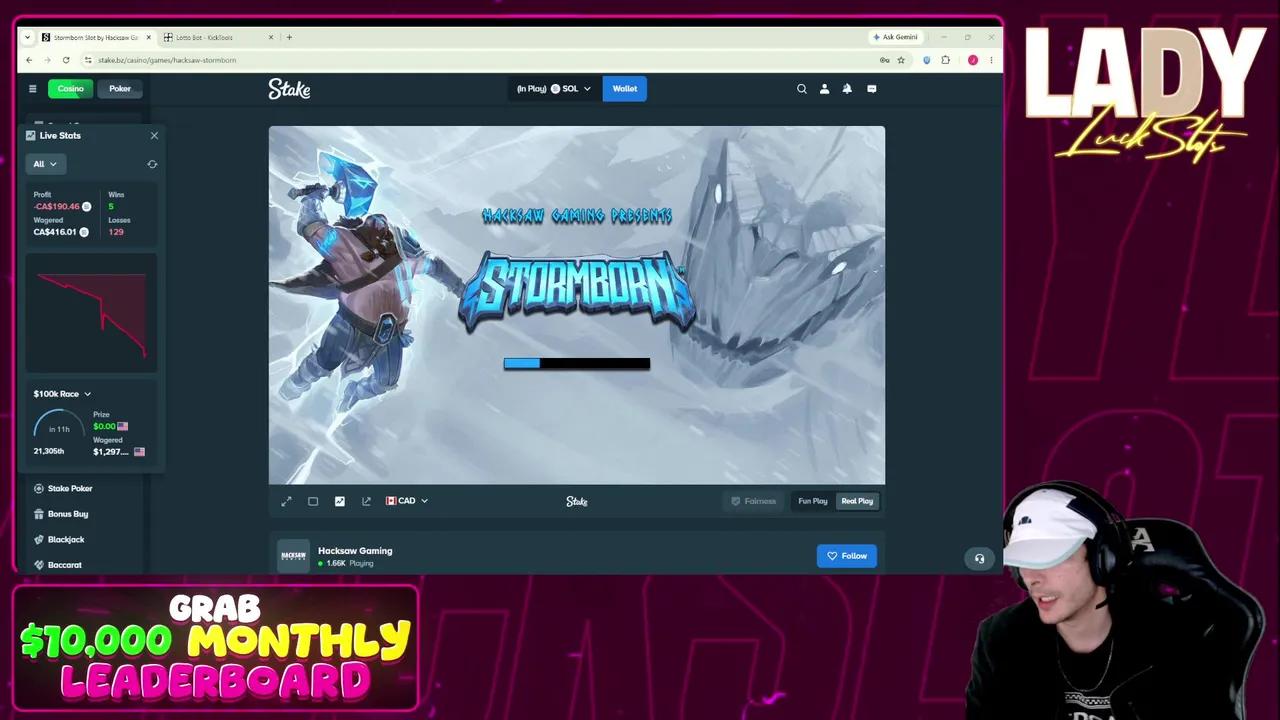Open the Wallet

(625, 89)
